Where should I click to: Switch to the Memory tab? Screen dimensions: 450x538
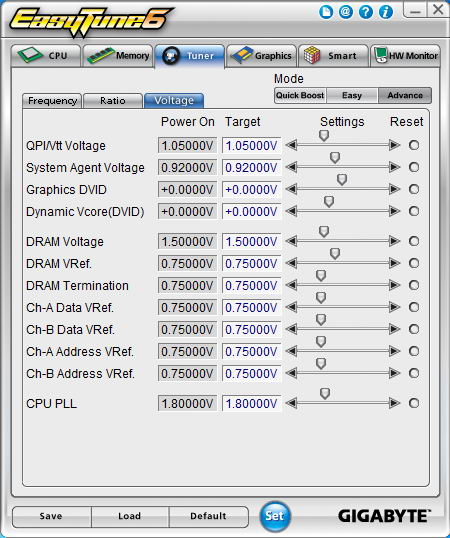click(x=118, y=56)
